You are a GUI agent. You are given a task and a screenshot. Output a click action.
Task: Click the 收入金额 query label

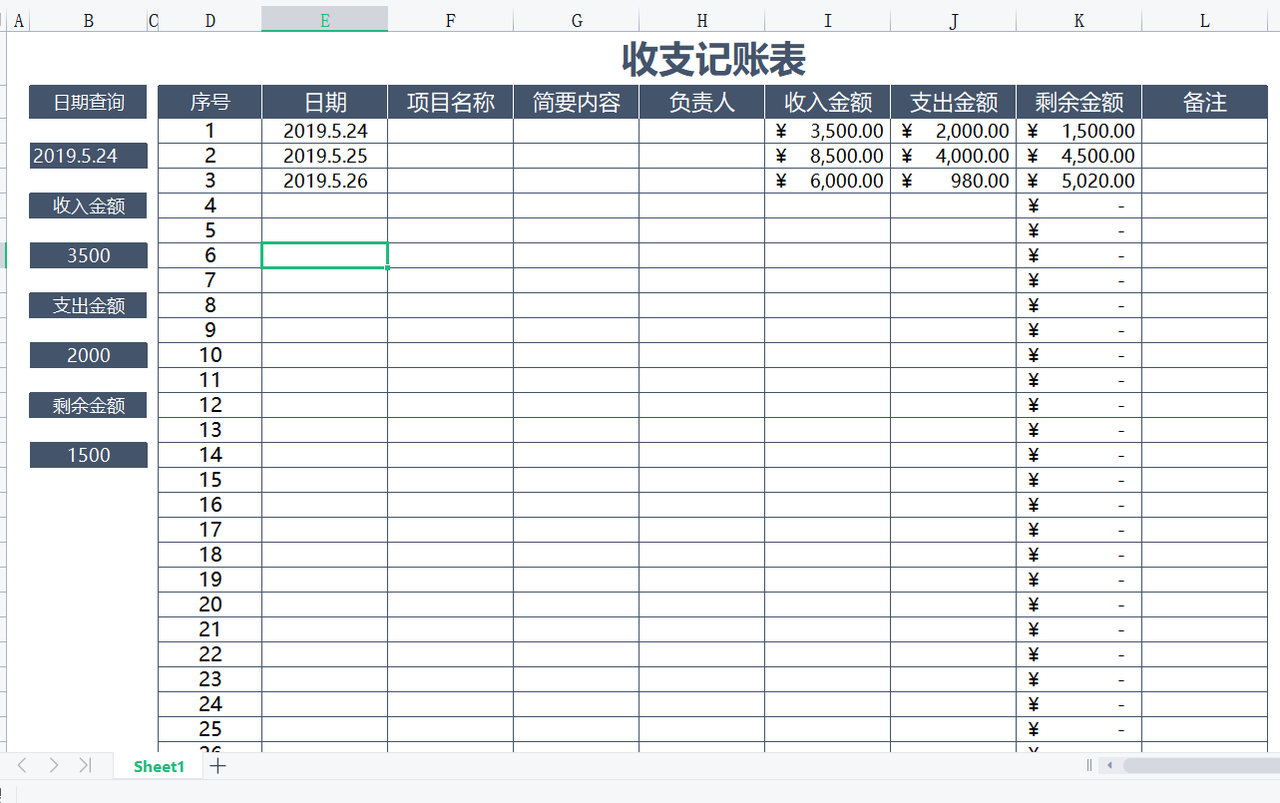click(88, 205)
